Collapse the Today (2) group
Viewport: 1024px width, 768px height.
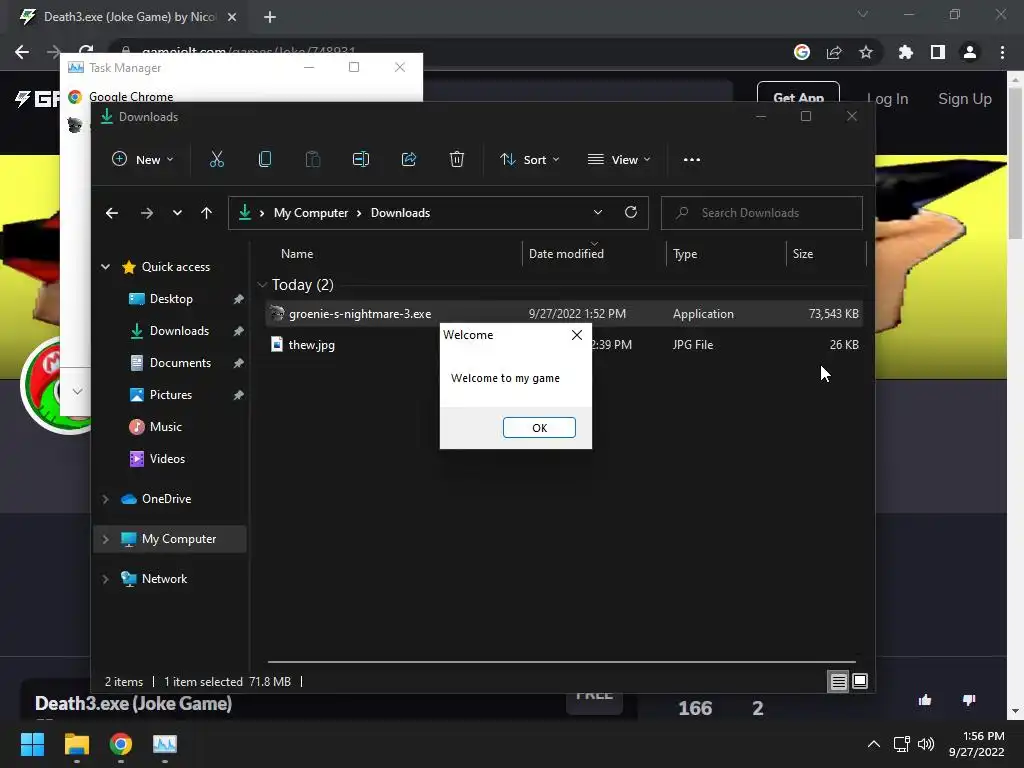click(263, 285)
